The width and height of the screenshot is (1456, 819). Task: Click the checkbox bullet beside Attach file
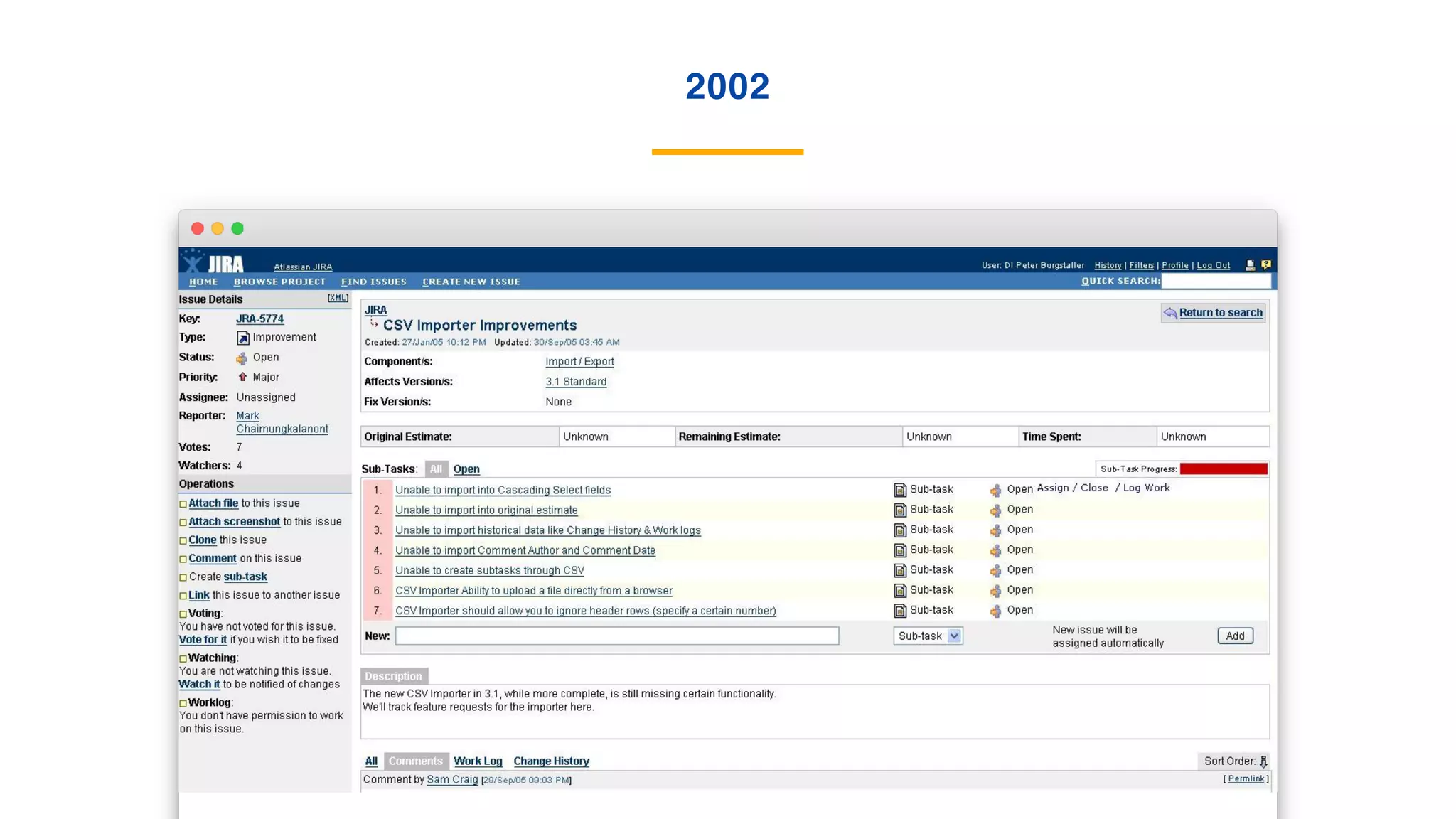(183, 504)
